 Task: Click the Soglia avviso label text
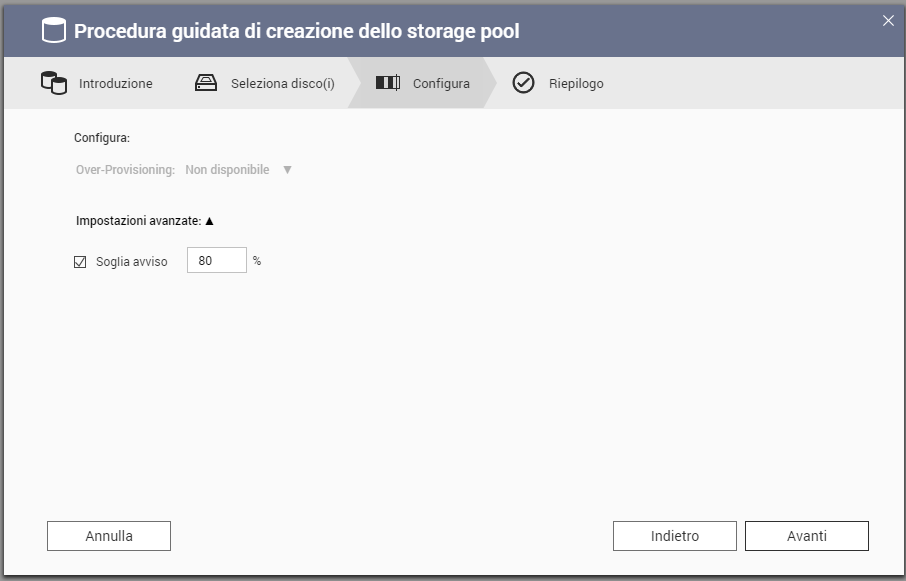pos(131,262)
